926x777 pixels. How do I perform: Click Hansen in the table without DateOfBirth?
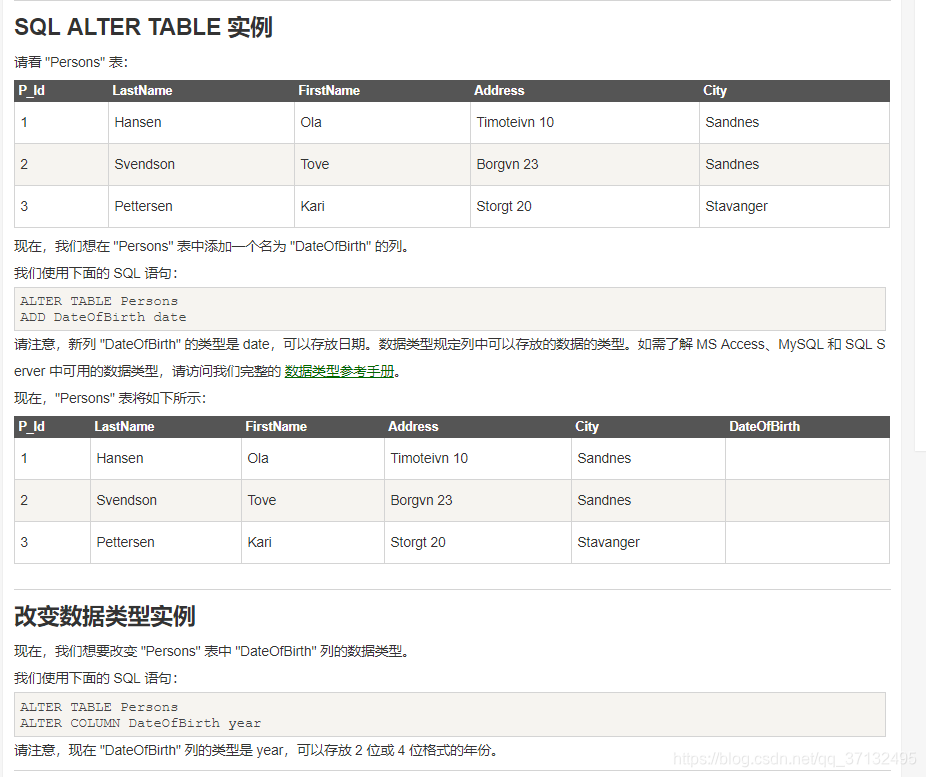tap(138, 122)
